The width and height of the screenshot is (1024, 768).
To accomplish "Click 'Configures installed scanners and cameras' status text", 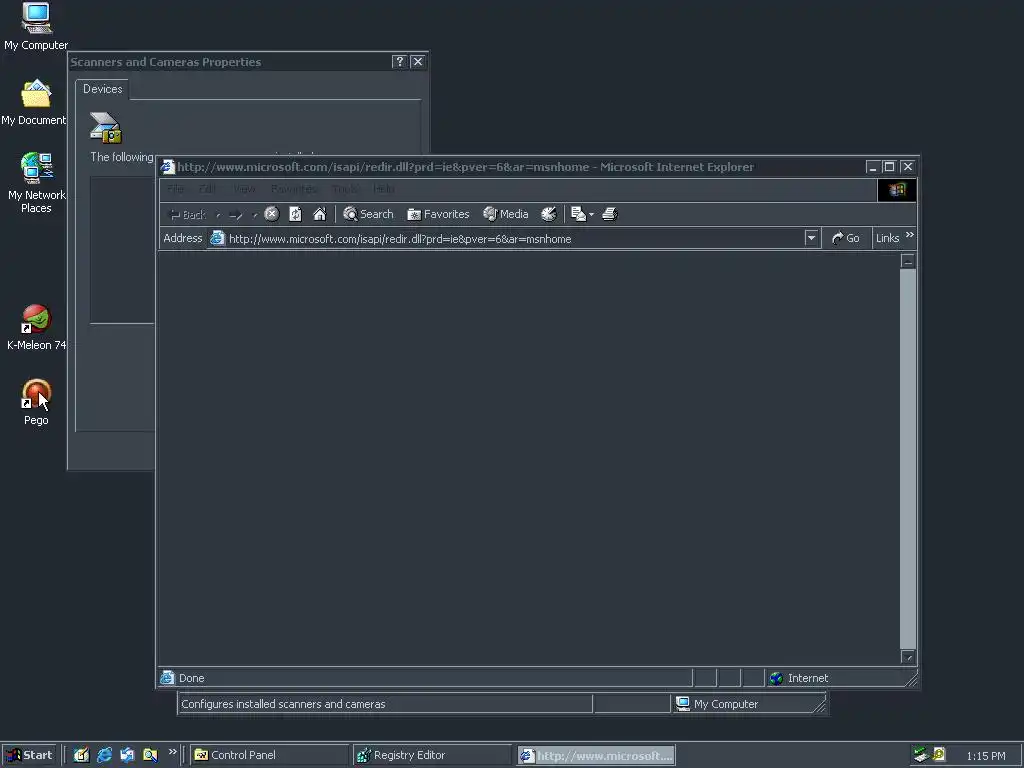I will pos(283,704).
